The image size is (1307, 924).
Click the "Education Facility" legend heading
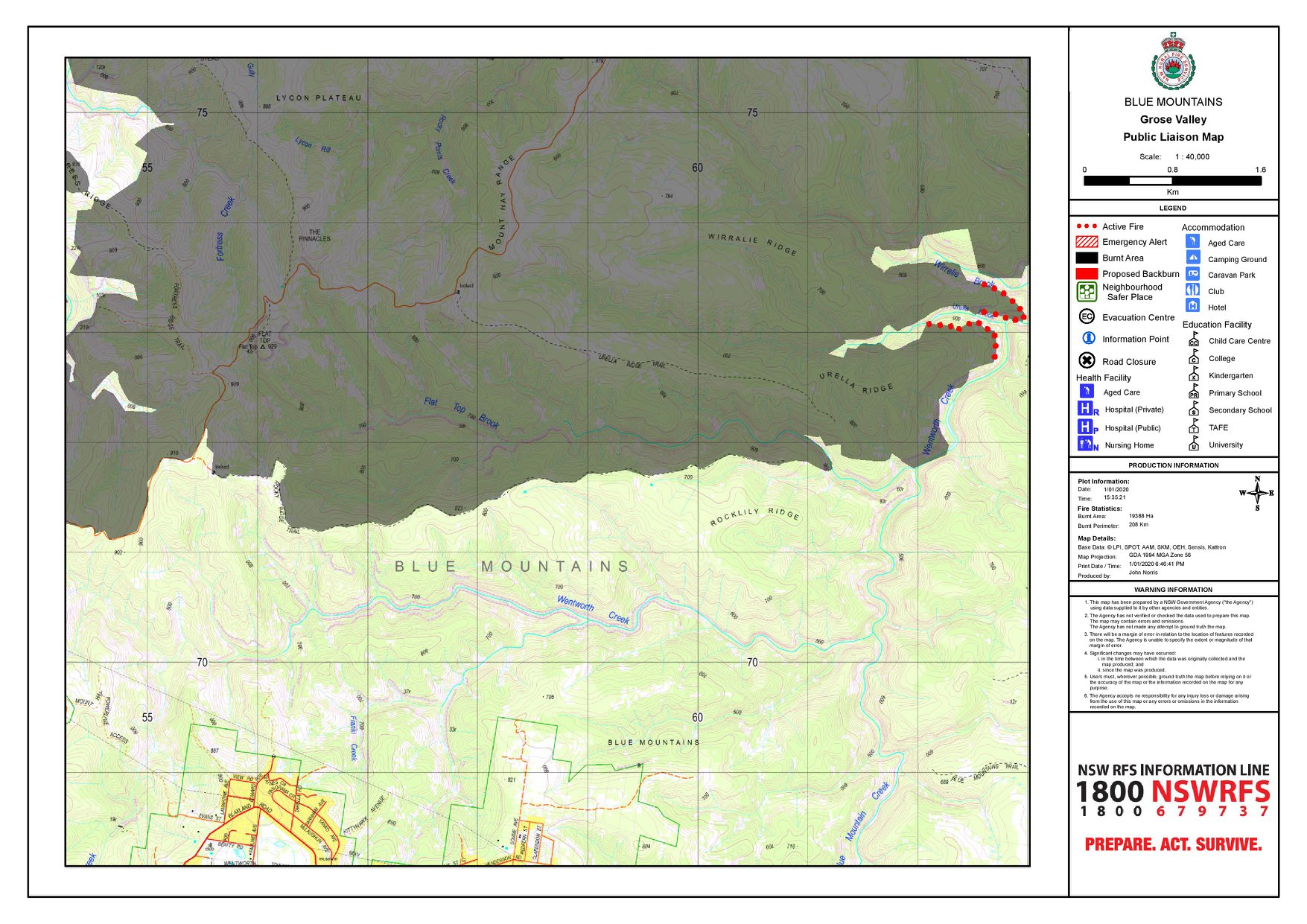point(1217,325)
